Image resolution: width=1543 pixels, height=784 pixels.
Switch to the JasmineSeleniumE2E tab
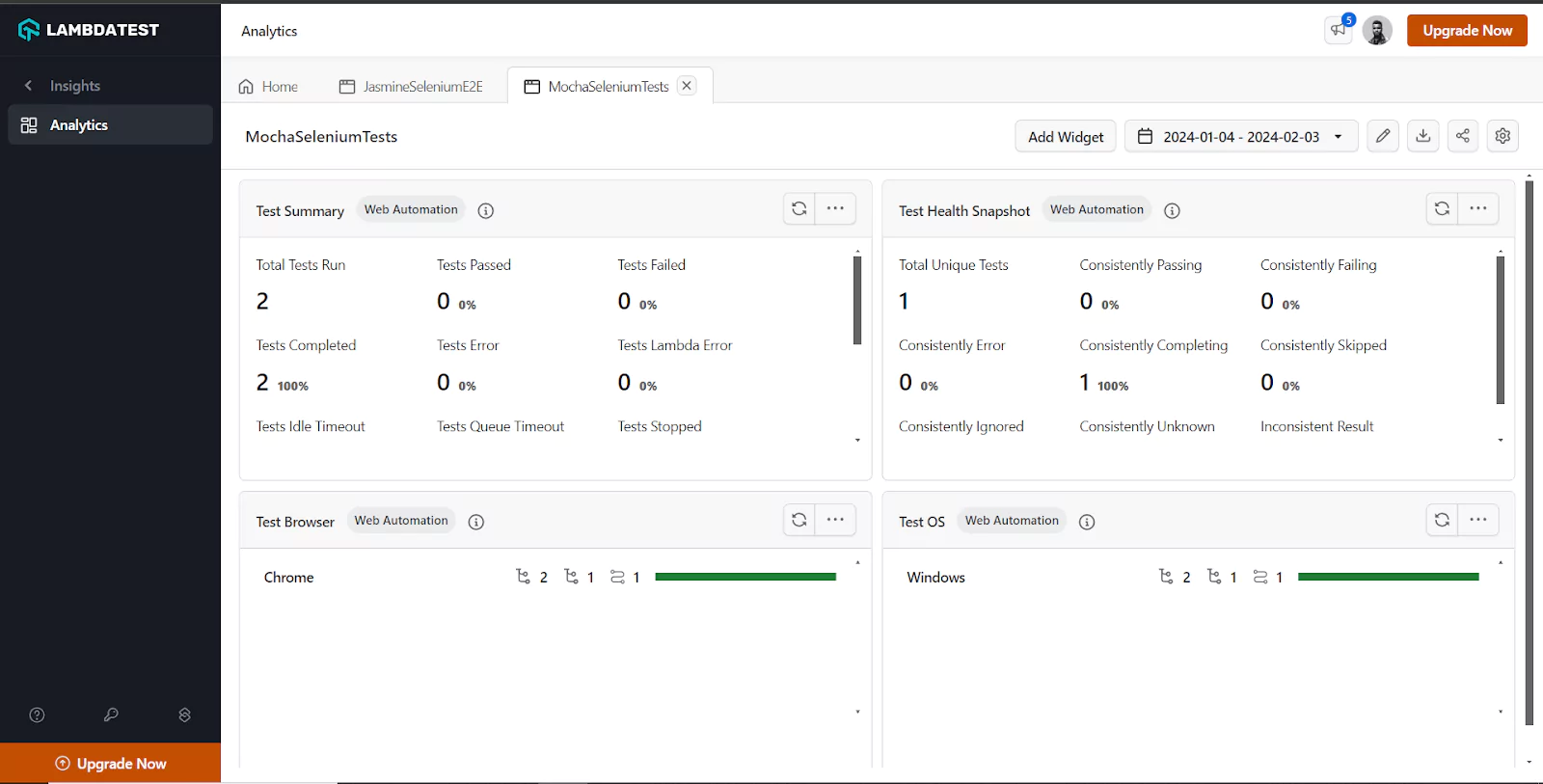tap(411, 87)
